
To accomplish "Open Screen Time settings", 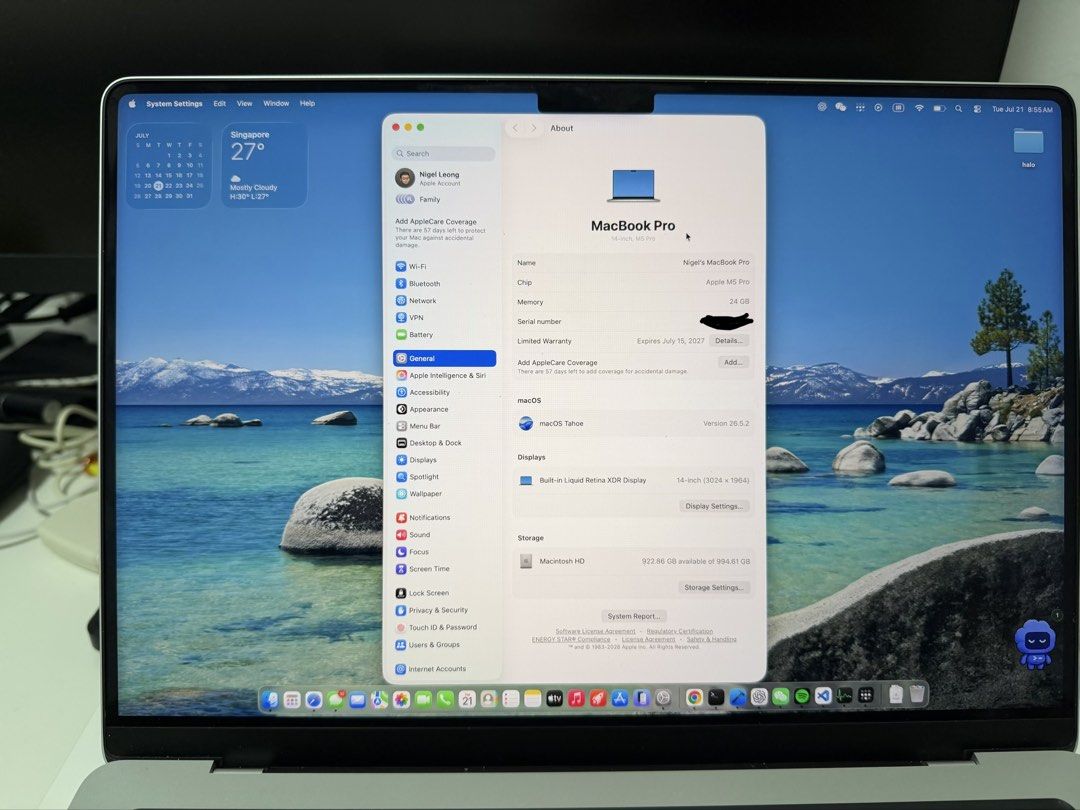I will (x=423, y=569).
